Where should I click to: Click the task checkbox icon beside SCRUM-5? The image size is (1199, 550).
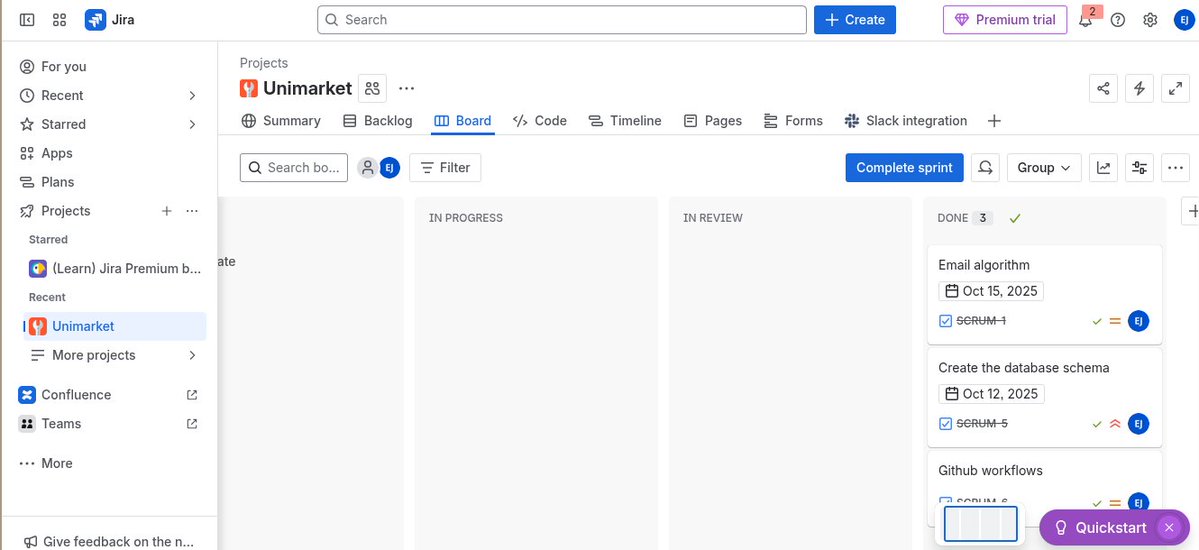(x=945, y=424)
